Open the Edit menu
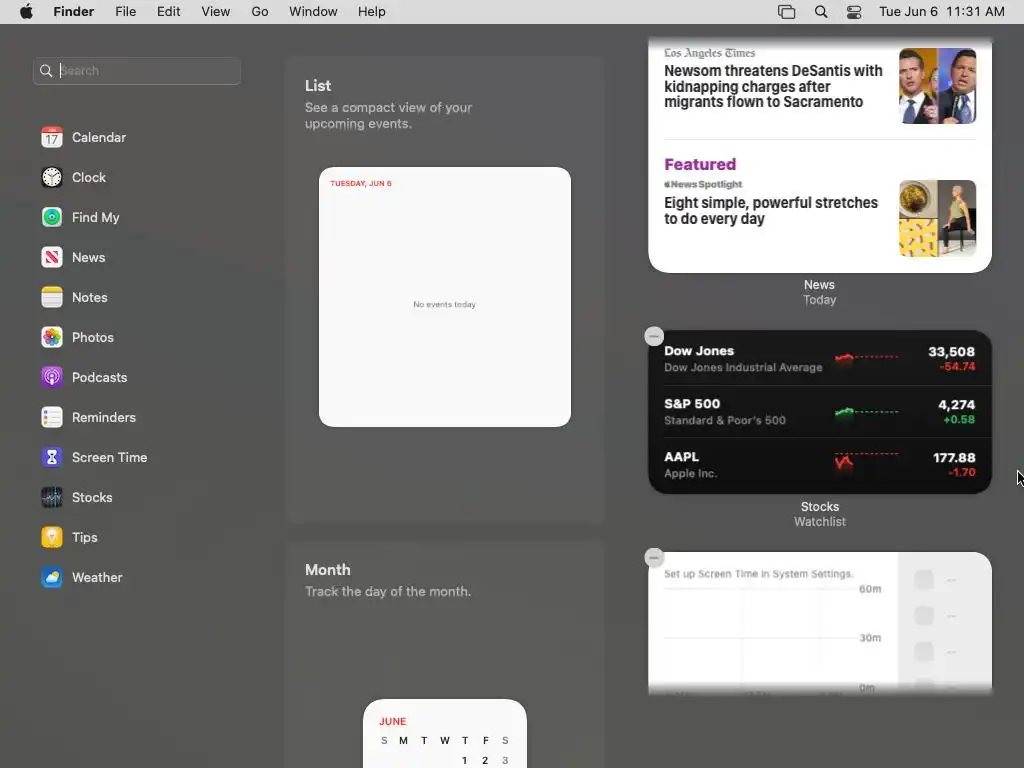1024x768 pixels. pyautogui.click(x=168, y=12)
